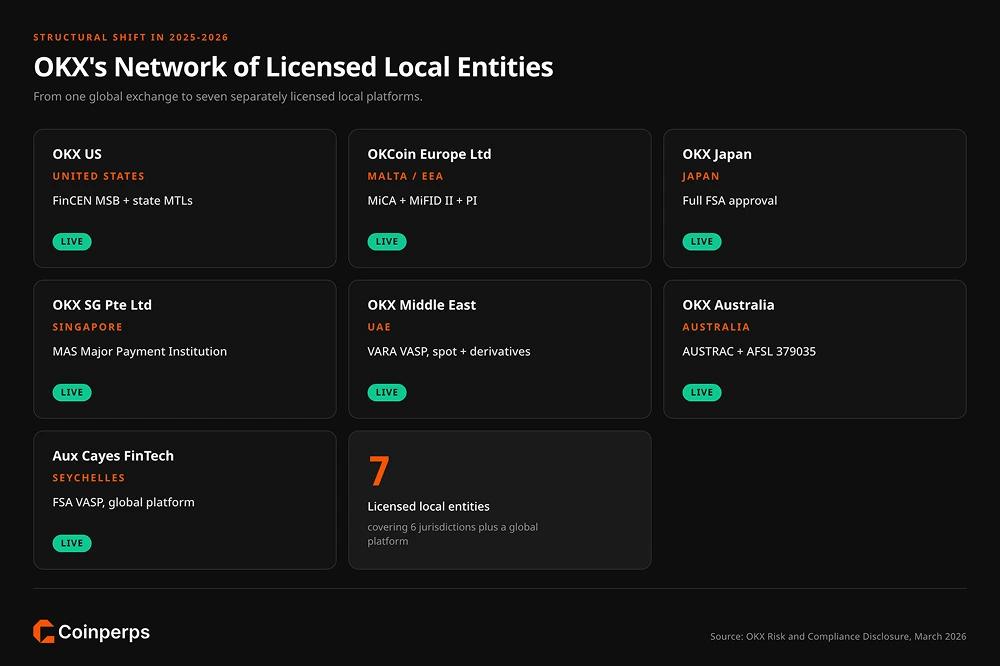Click the MALTA / EEA region label

[x=405, y=176]
